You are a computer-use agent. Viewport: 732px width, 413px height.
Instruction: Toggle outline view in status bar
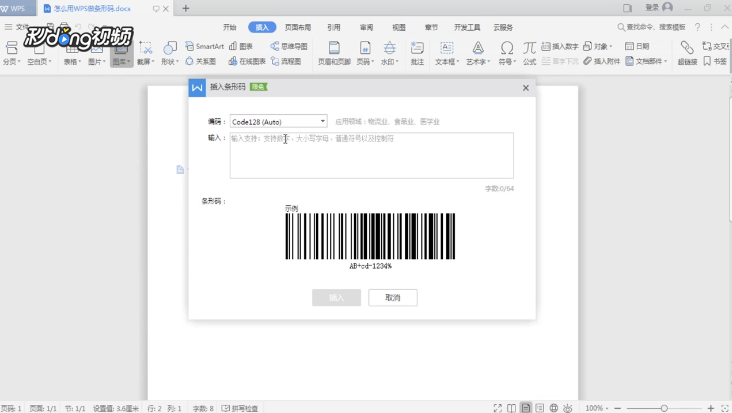pos(540,408)
